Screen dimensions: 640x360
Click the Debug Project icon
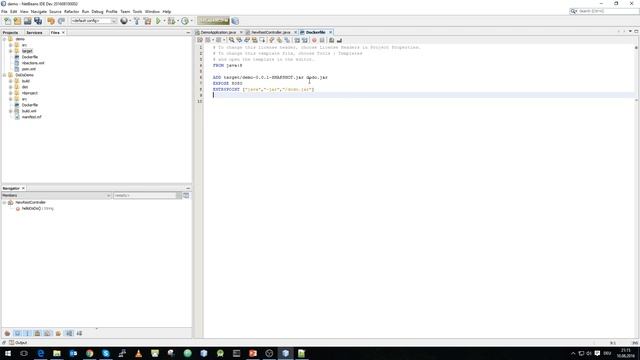(171, 21)
